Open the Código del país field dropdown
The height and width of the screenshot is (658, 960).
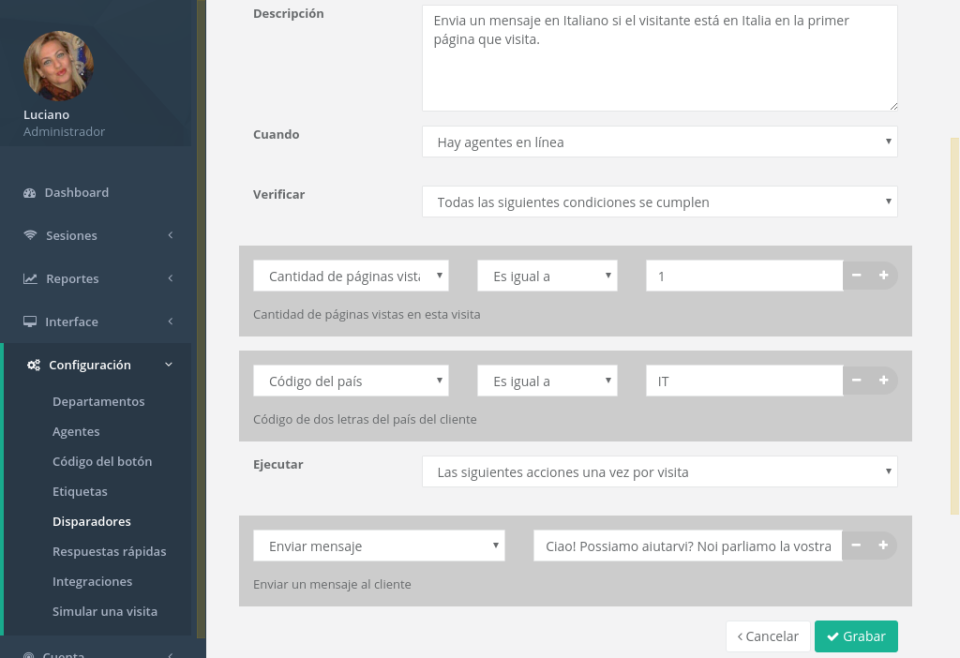(350, 380)
